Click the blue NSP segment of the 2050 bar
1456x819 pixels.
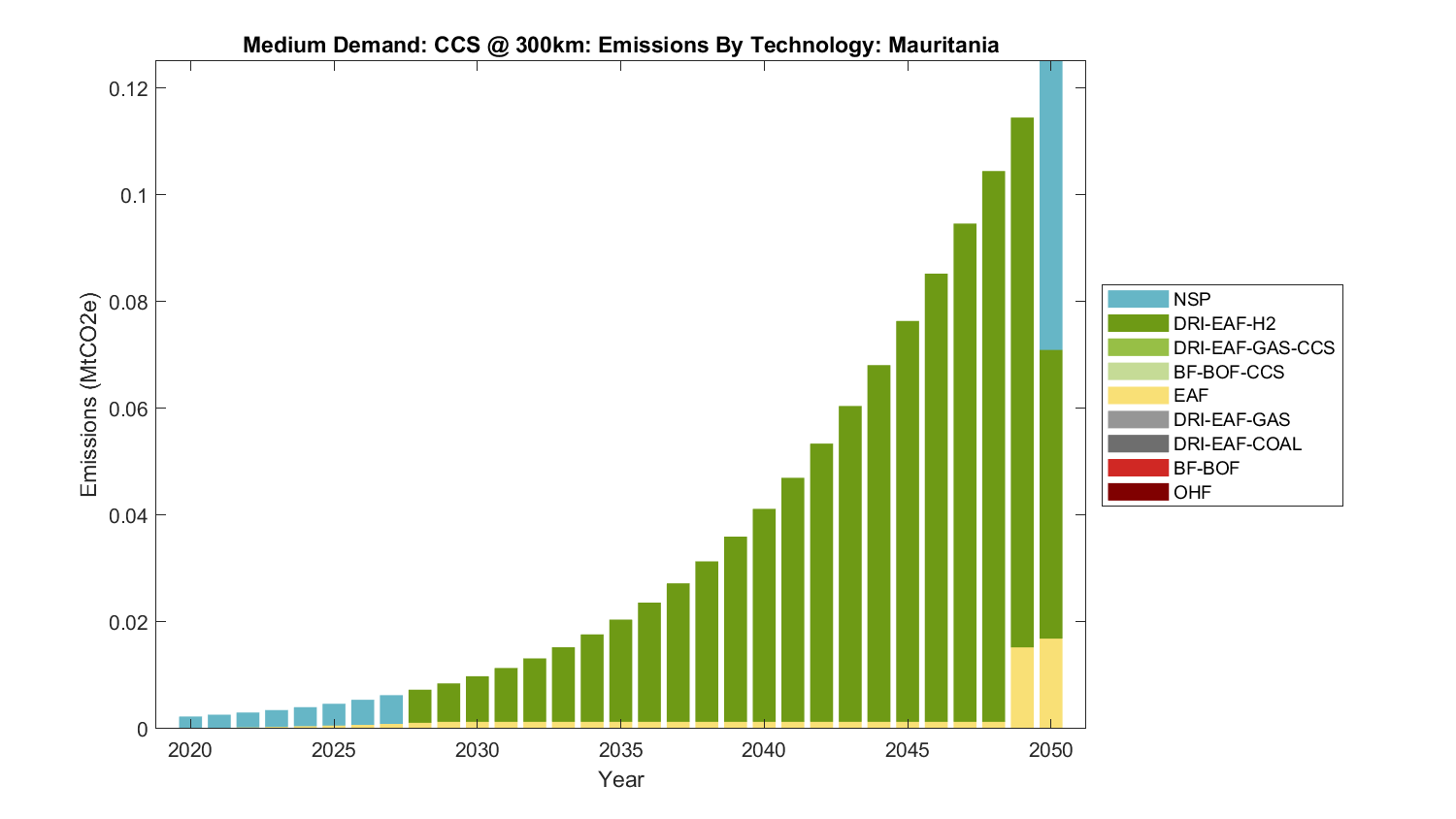tap(1050, 204)
